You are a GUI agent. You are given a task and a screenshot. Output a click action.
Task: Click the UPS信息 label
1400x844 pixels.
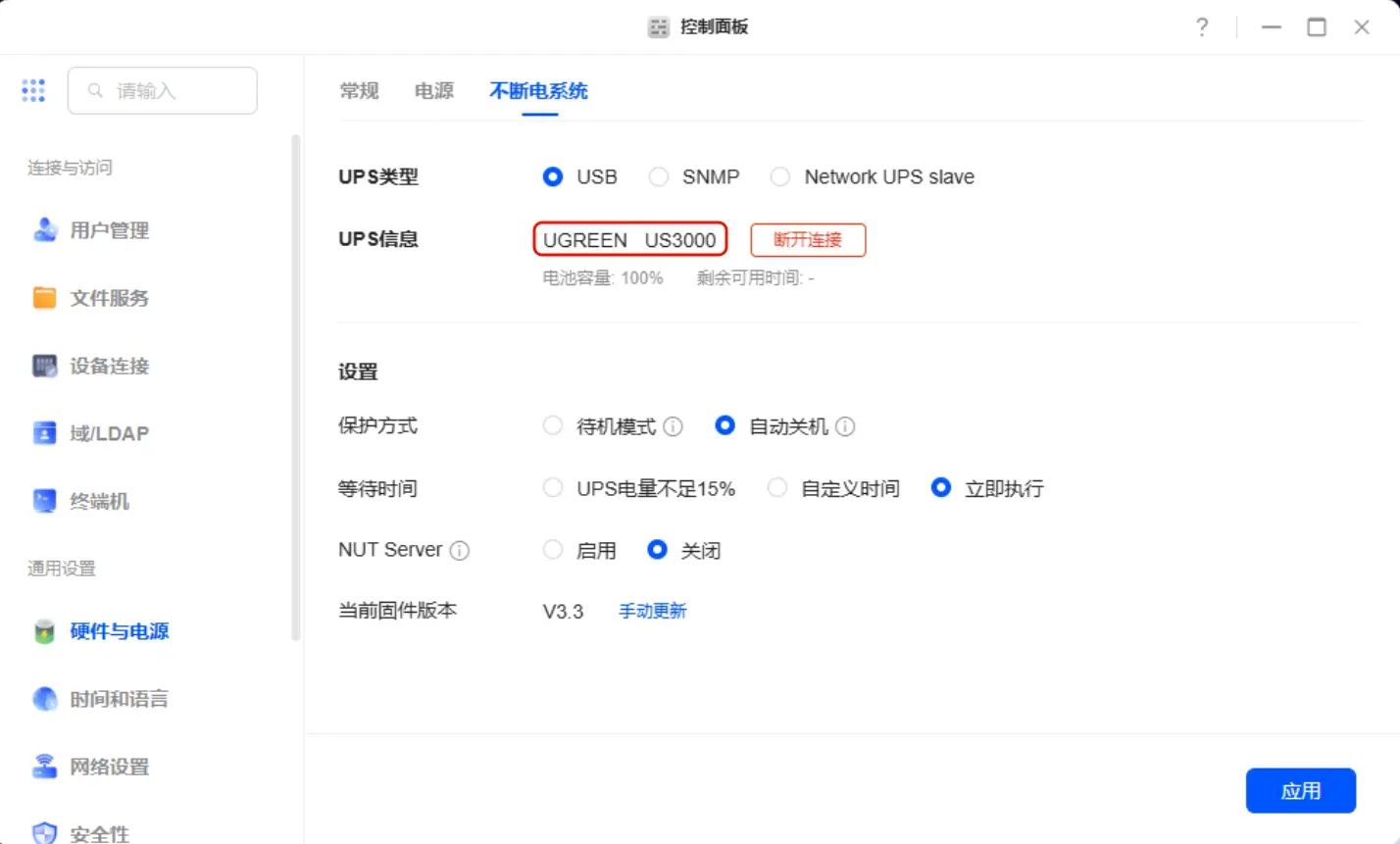[x=378, y=239]
